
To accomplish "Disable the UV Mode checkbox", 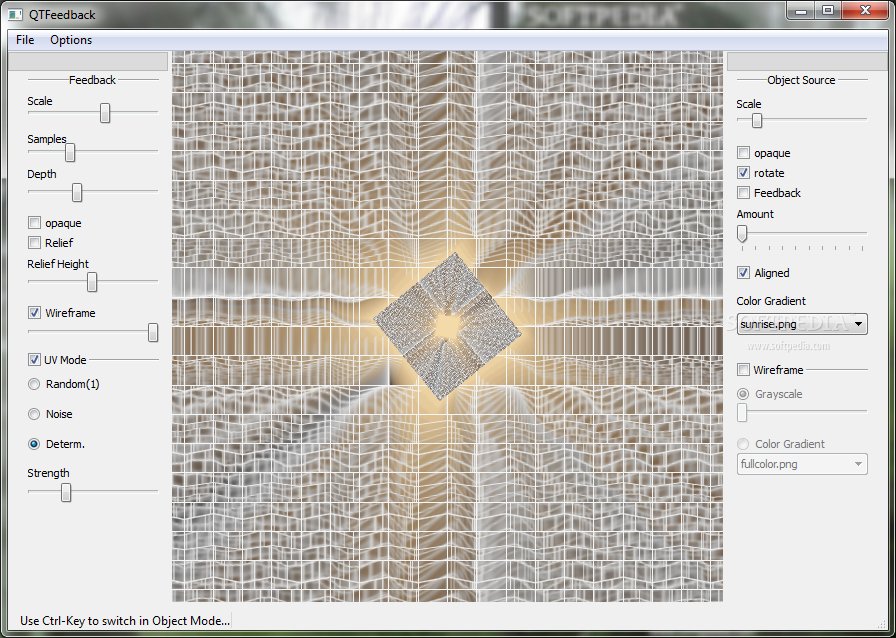I will coord(34,360).
